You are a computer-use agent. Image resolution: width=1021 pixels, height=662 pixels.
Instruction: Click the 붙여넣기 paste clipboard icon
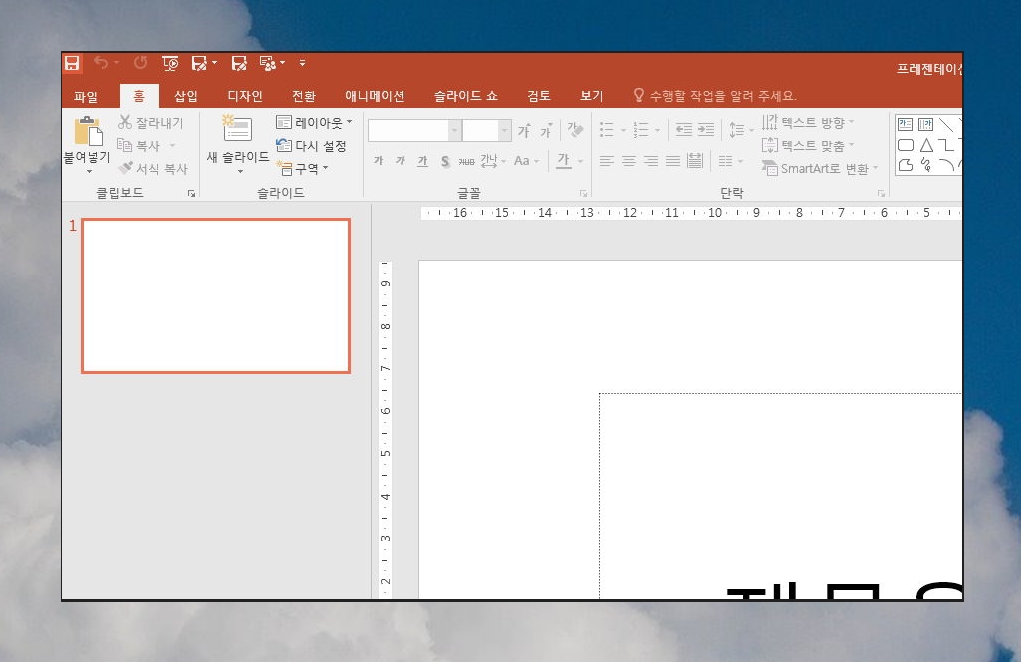coord(89,131)
